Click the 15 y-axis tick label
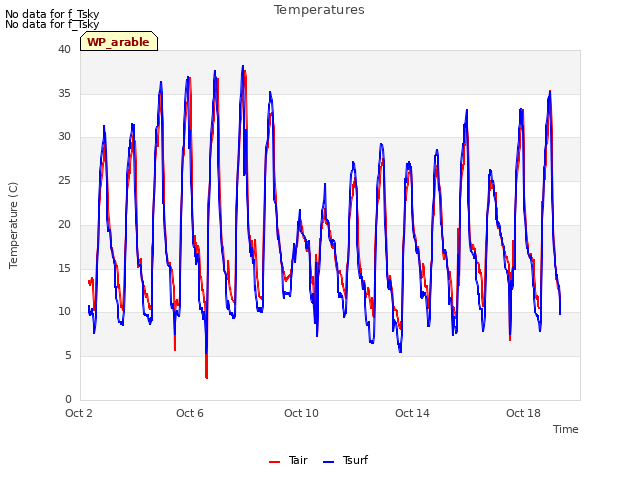Image resolution: width=640 pixels, height=480 pixels. point(64,268)
